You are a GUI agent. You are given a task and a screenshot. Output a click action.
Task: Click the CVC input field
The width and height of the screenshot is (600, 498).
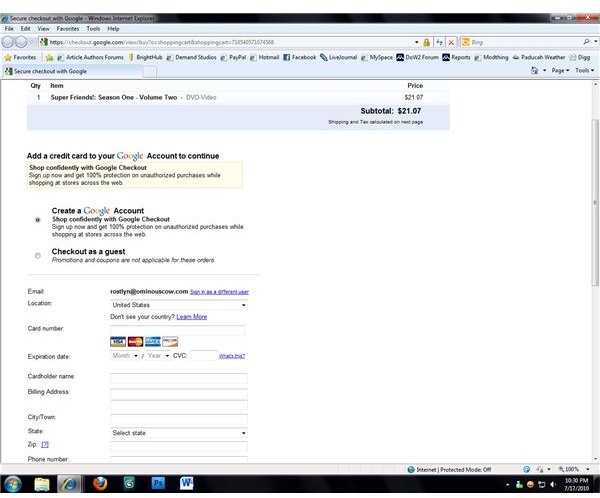tap(204, 356)
